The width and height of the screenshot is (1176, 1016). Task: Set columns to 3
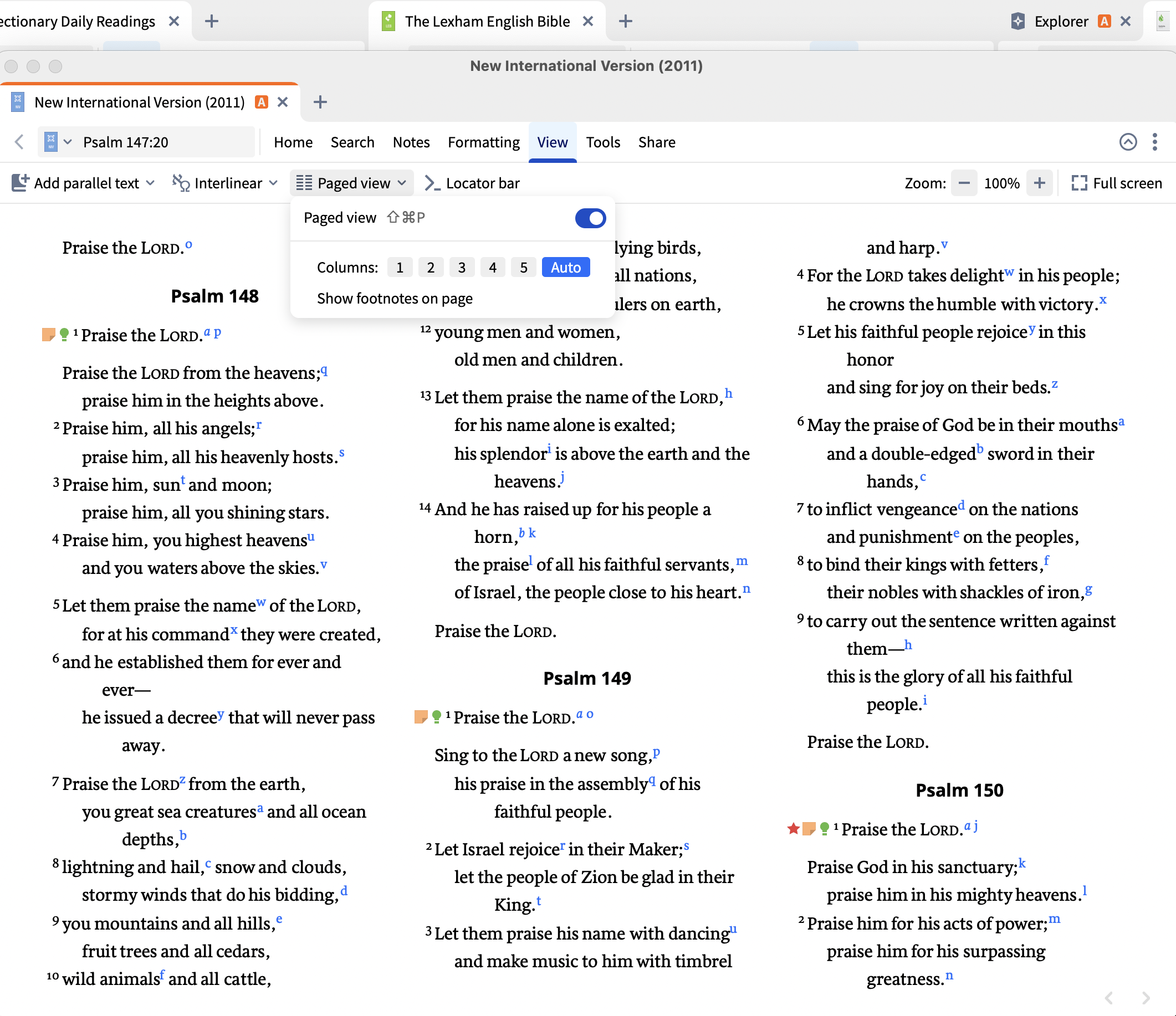(462, 267)
